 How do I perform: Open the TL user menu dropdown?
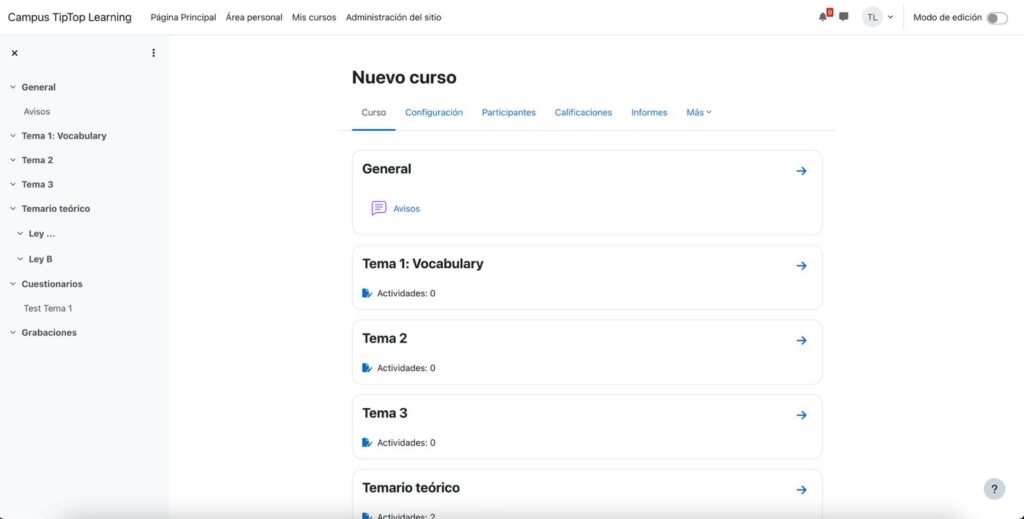878,17
